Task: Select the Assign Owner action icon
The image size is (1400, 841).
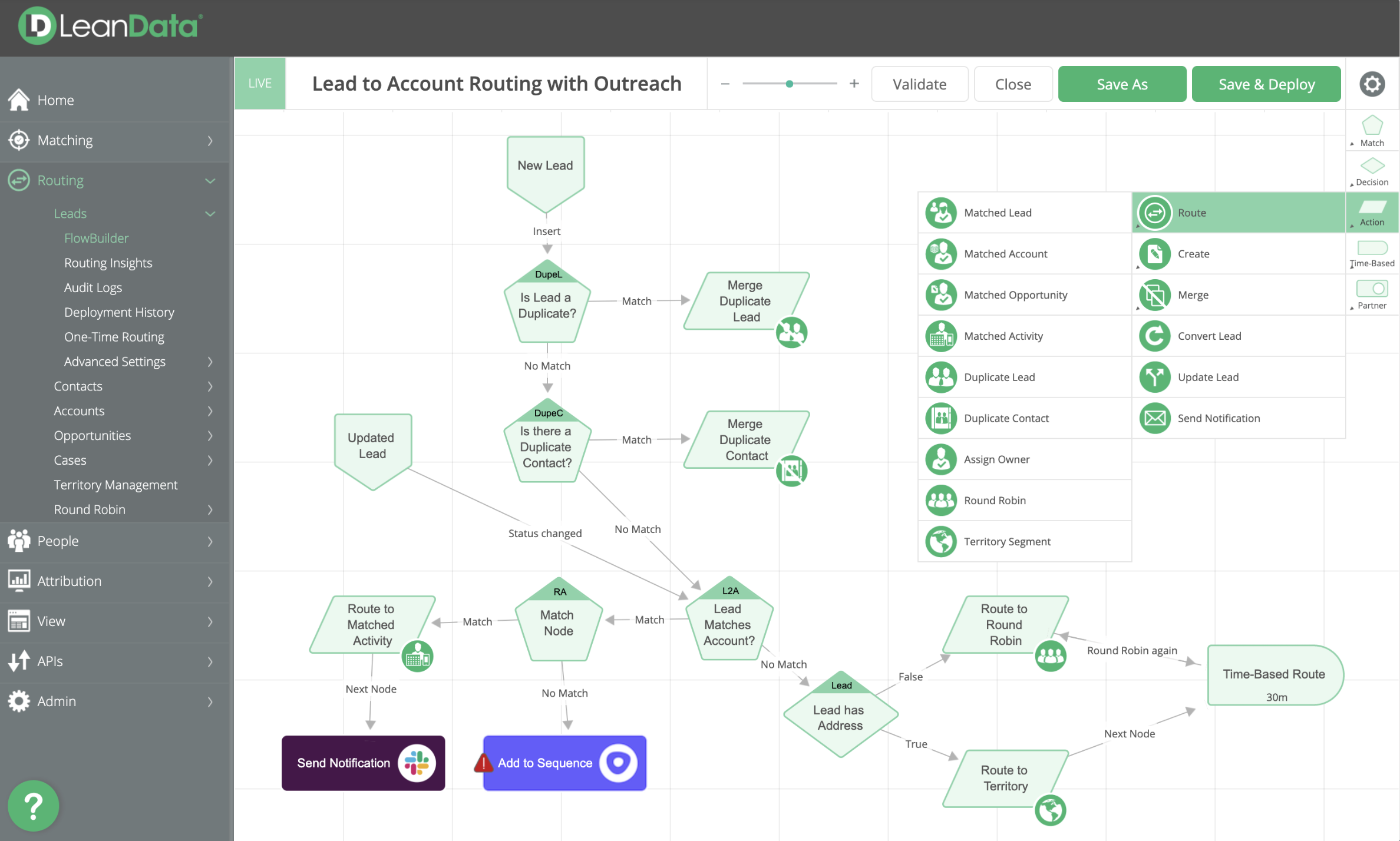Action: click(941, 459)
